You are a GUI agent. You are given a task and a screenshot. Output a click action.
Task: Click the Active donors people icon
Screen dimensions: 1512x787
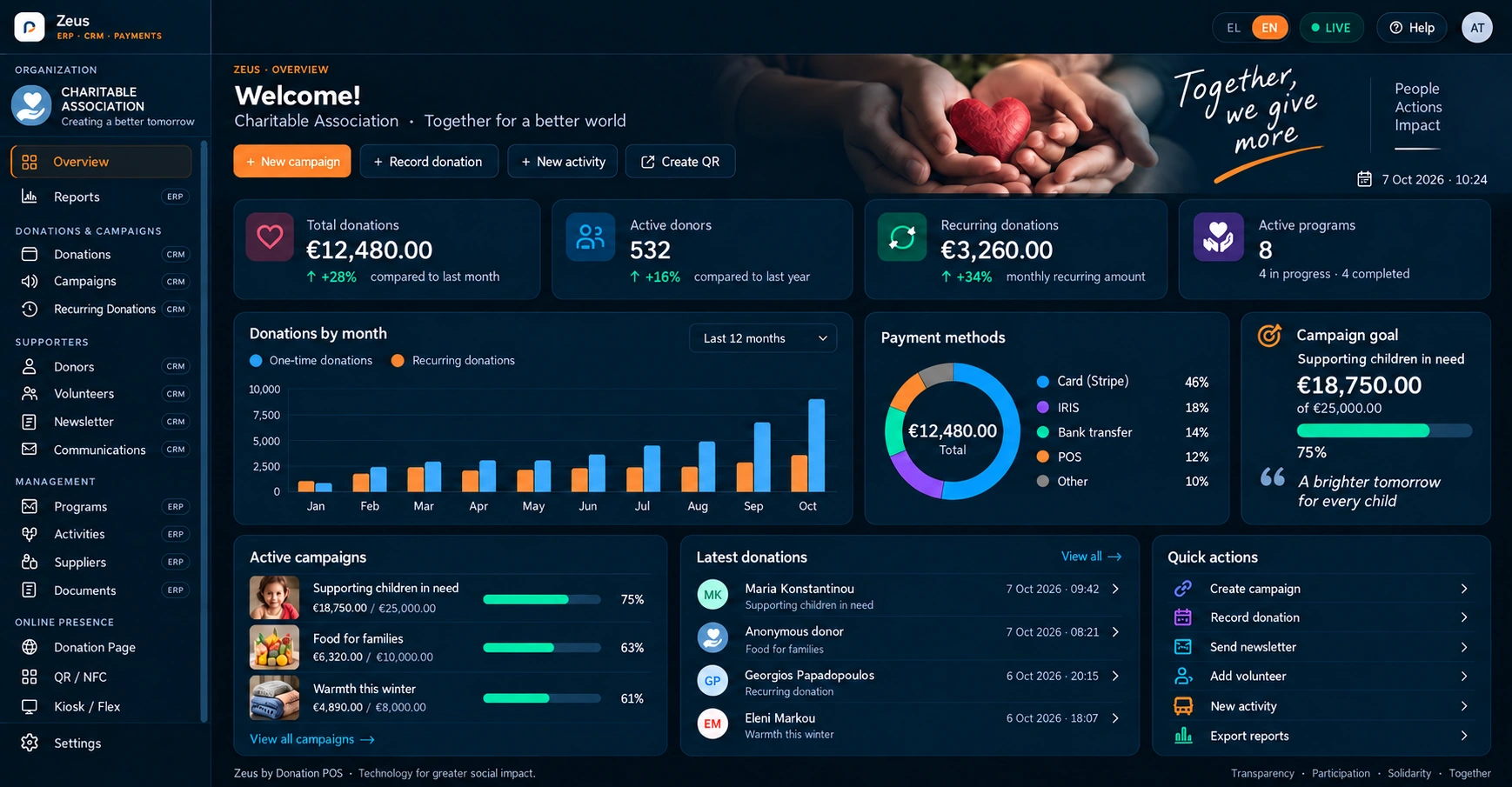591,237
